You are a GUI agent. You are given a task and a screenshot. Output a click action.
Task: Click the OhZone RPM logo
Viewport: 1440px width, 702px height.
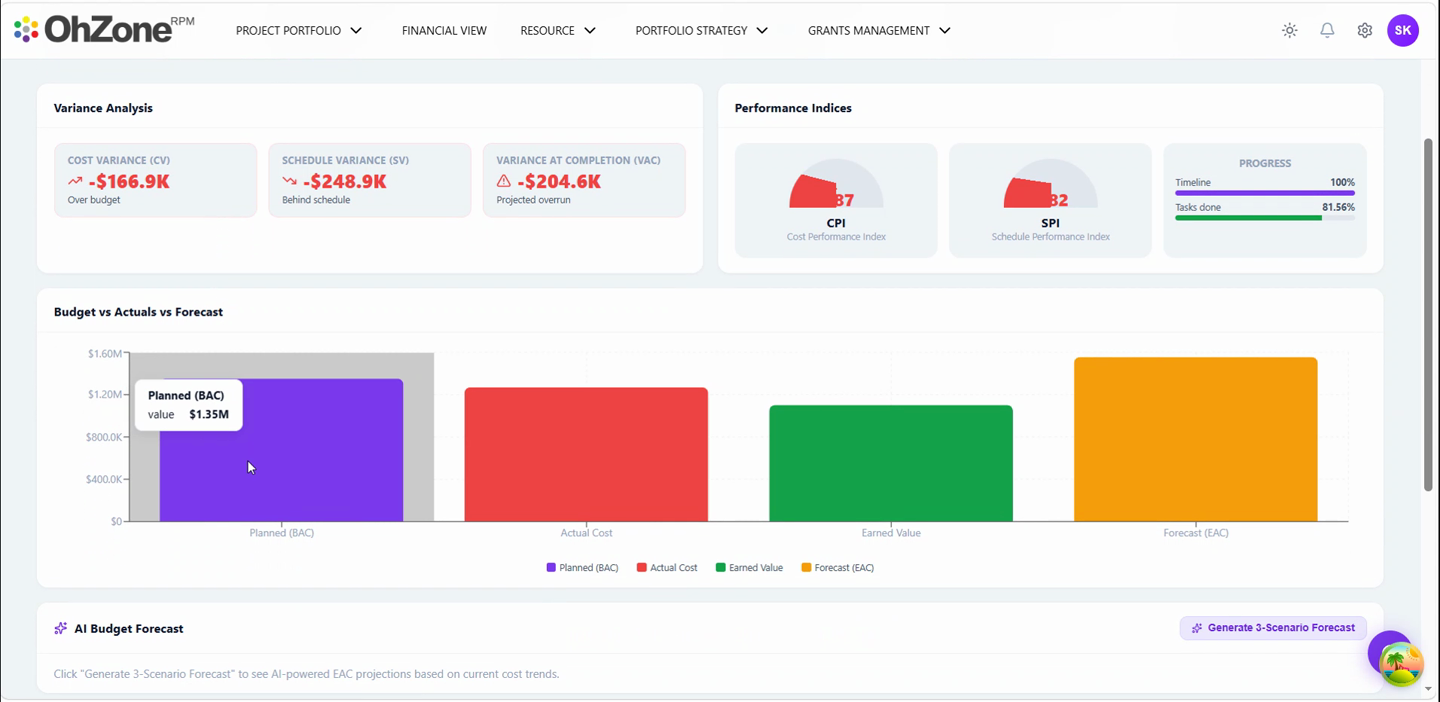tap(104, 30)
